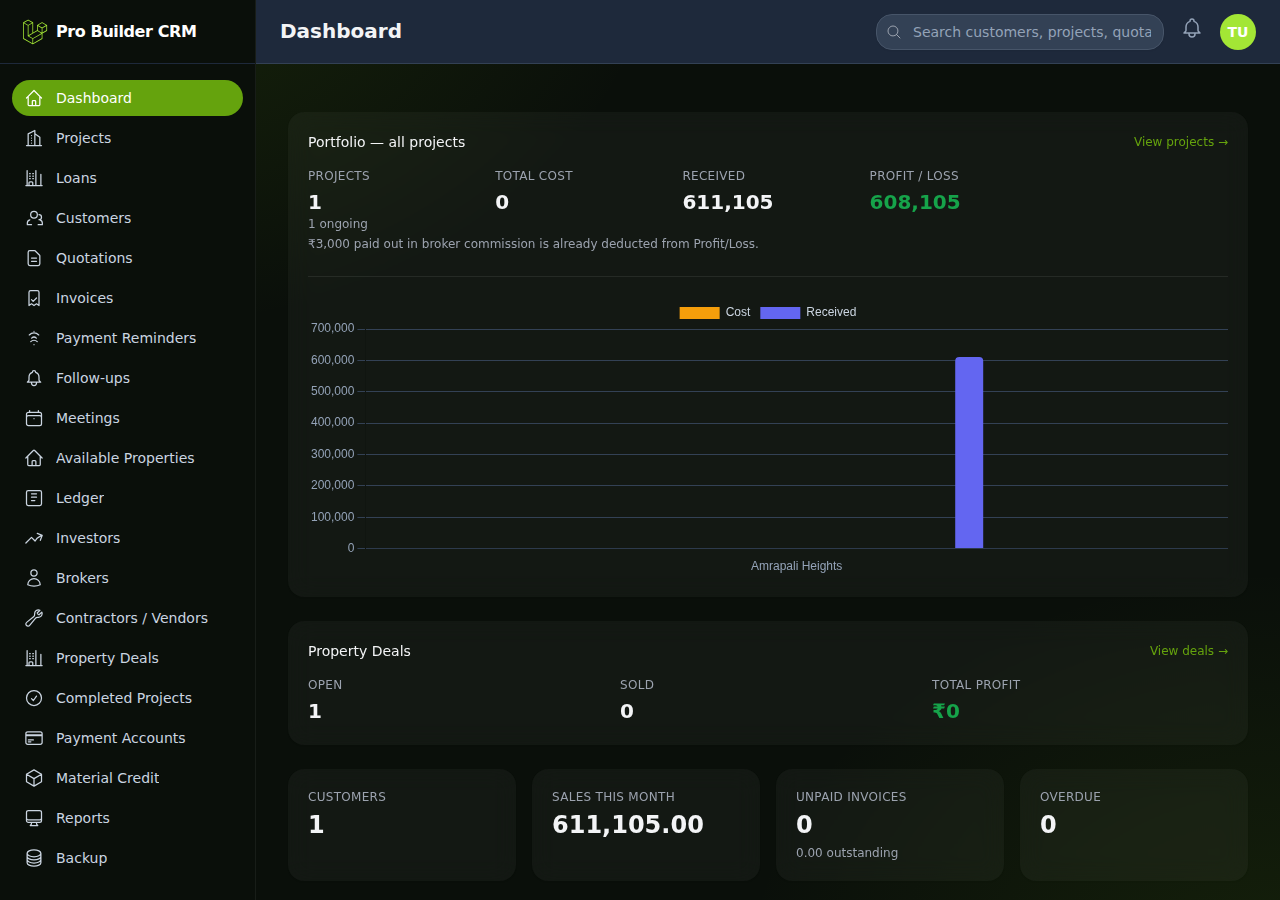Click the Invoices receipt icon
The width and height of the screenshot is (1280, 900).
point(34,298)
